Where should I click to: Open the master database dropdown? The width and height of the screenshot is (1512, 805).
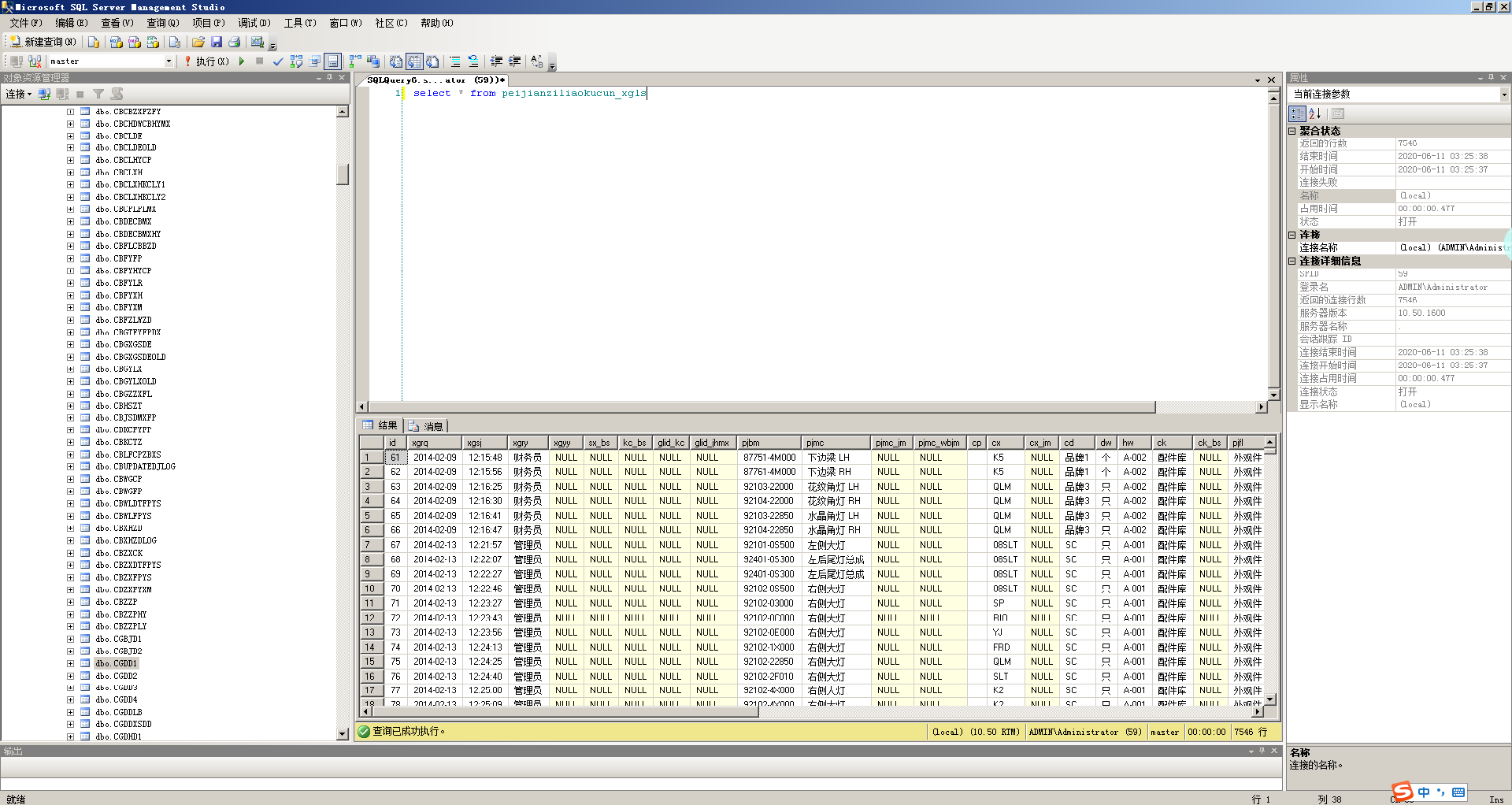pyautogui.click(x=169, y=61)
